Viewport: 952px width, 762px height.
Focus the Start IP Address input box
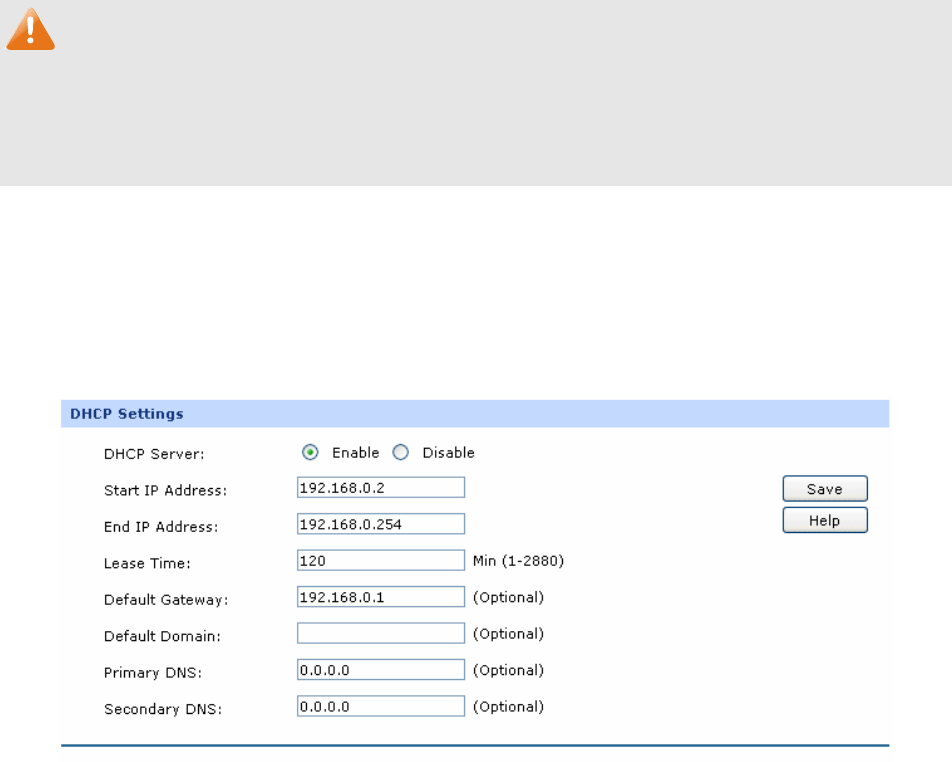[x=381, y=488]
